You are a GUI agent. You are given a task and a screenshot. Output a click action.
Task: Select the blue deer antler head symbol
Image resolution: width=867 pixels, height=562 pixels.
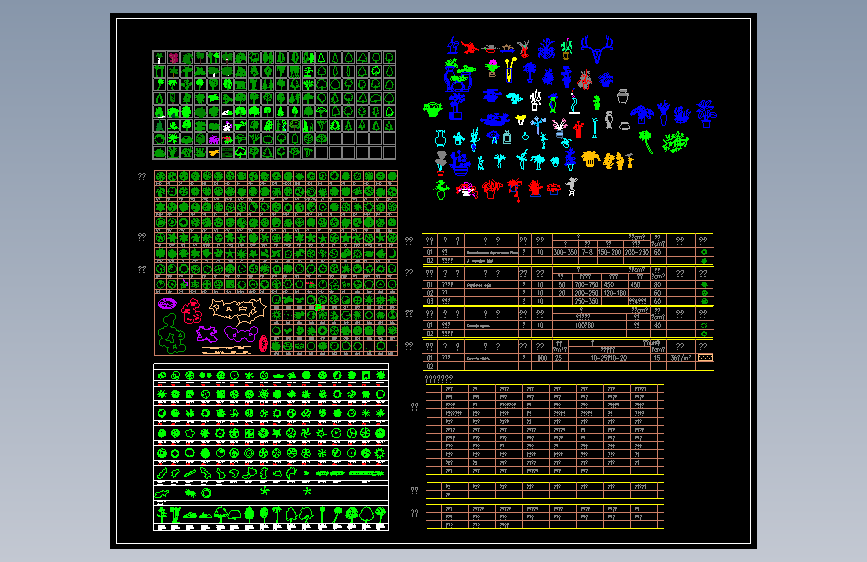point(597,50)
